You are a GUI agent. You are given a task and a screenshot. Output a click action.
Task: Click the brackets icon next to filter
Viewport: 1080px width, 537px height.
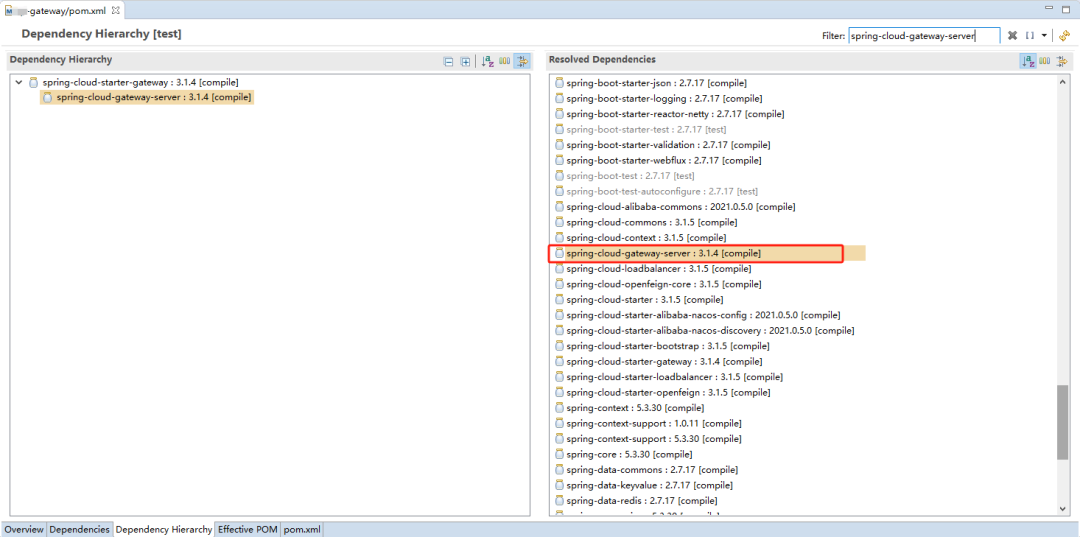1030,36
